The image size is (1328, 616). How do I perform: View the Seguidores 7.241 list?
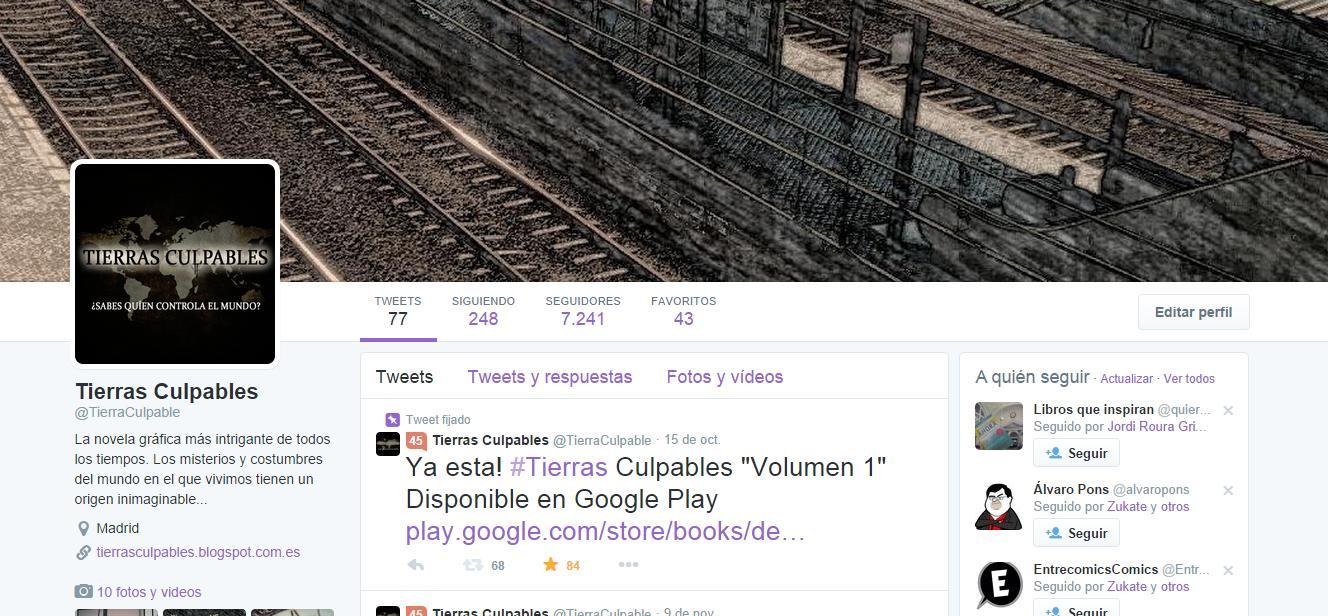click(583, 311)
